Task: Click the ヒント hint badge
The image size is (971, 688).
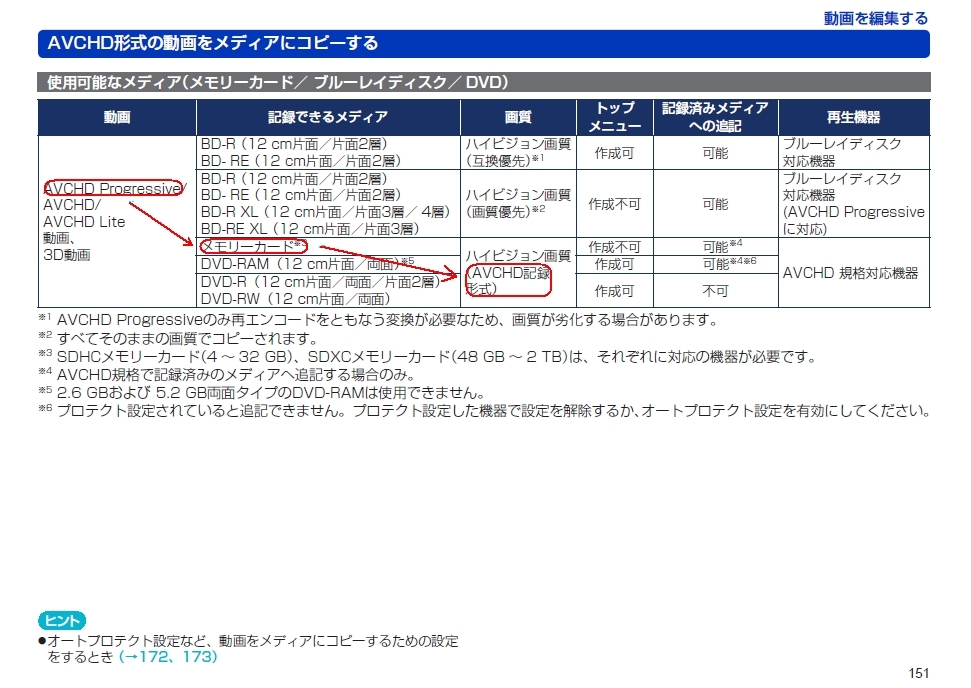Action: (62, 621)
